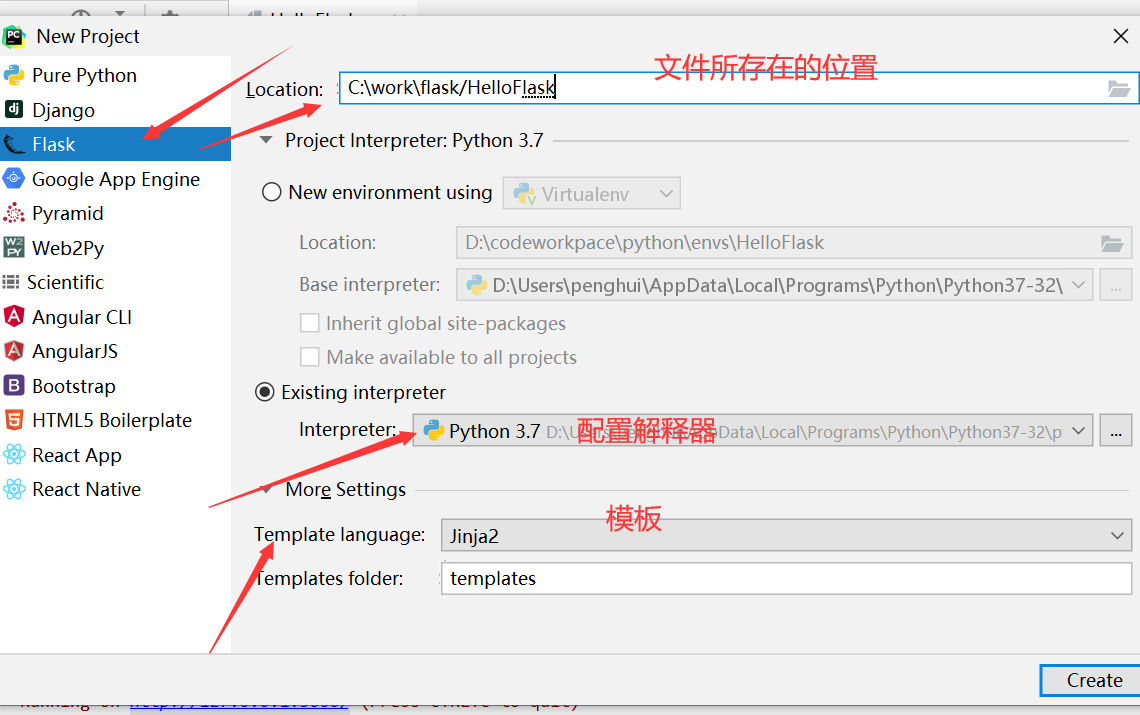
Task: Open the existing Interpreter dropdown arrow
Action: pyautogui.click(x=1079, y=431)
